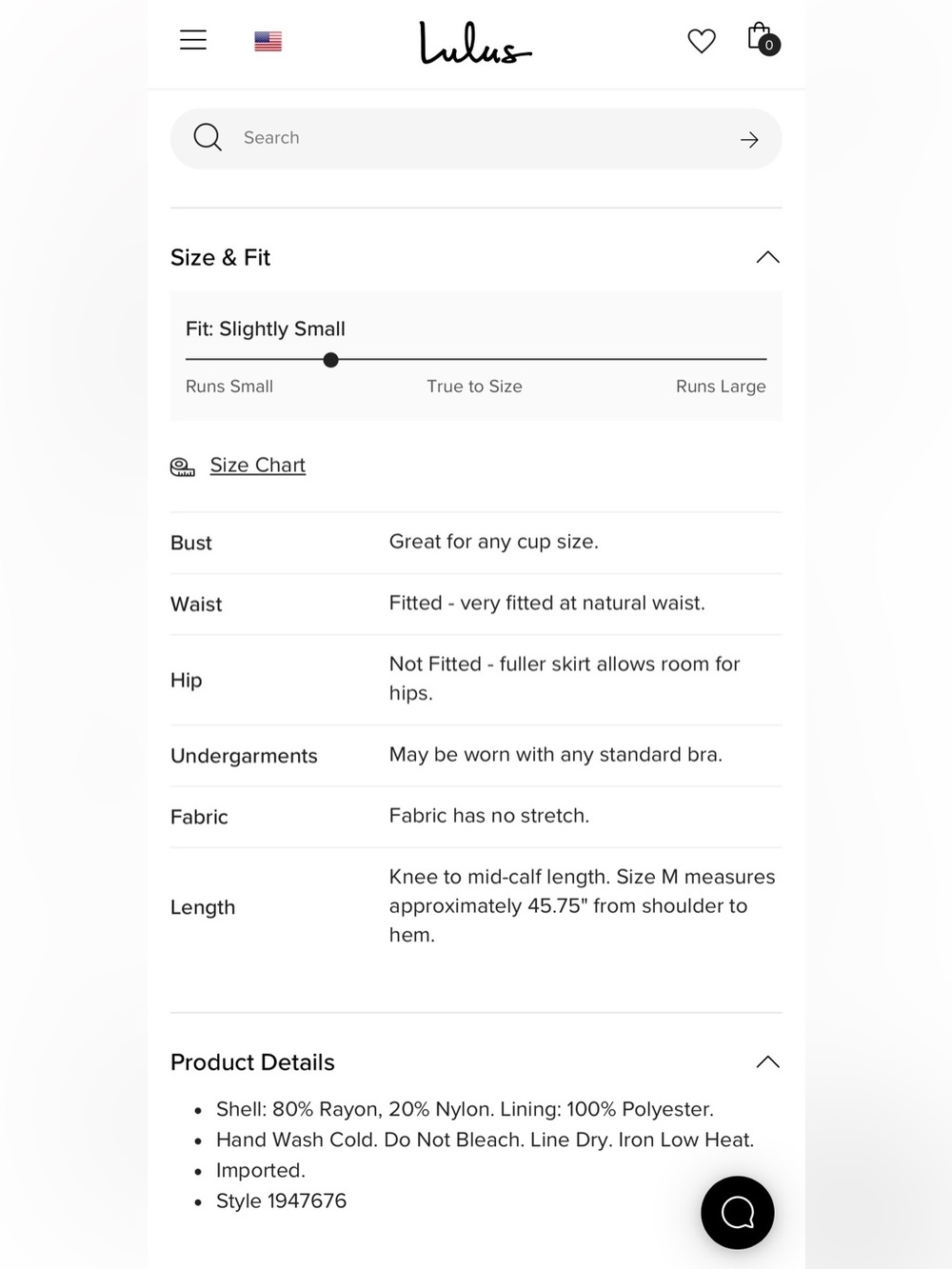Click the Runs Large label
This screenshot has width=952, height=1269.
pyautogui.click(x=721, y=387)
